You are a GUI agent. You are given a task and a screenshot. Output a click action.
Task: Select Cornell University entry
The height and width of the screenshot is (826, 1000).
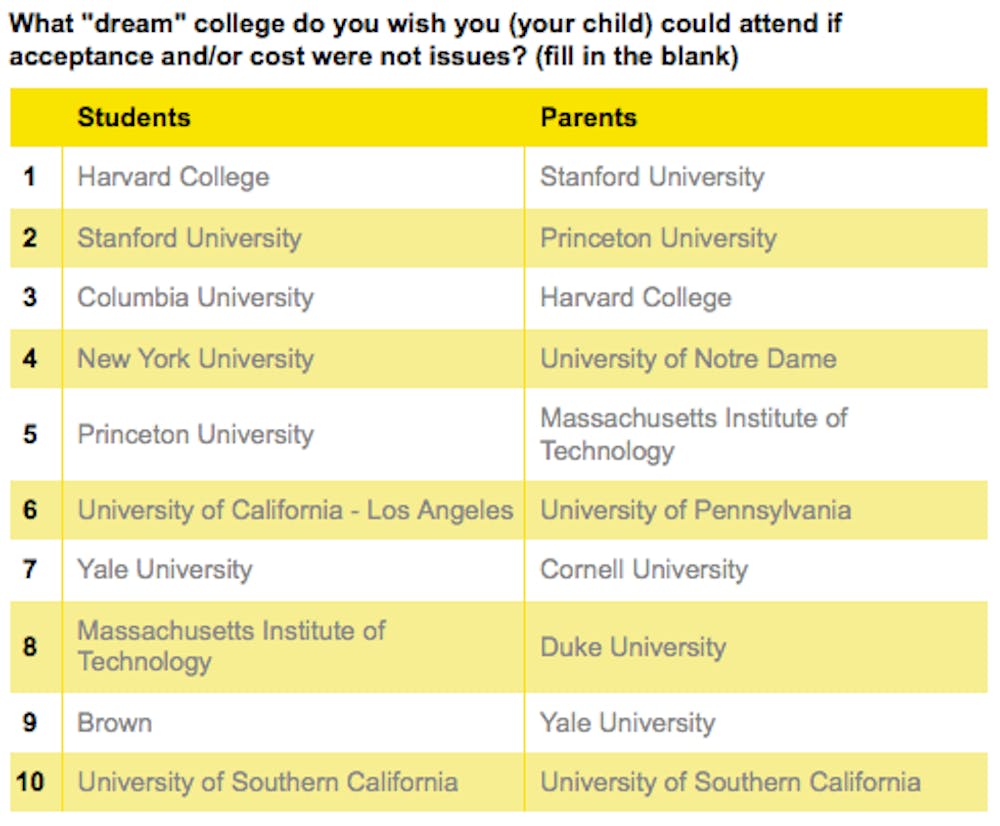click(644, 570)
